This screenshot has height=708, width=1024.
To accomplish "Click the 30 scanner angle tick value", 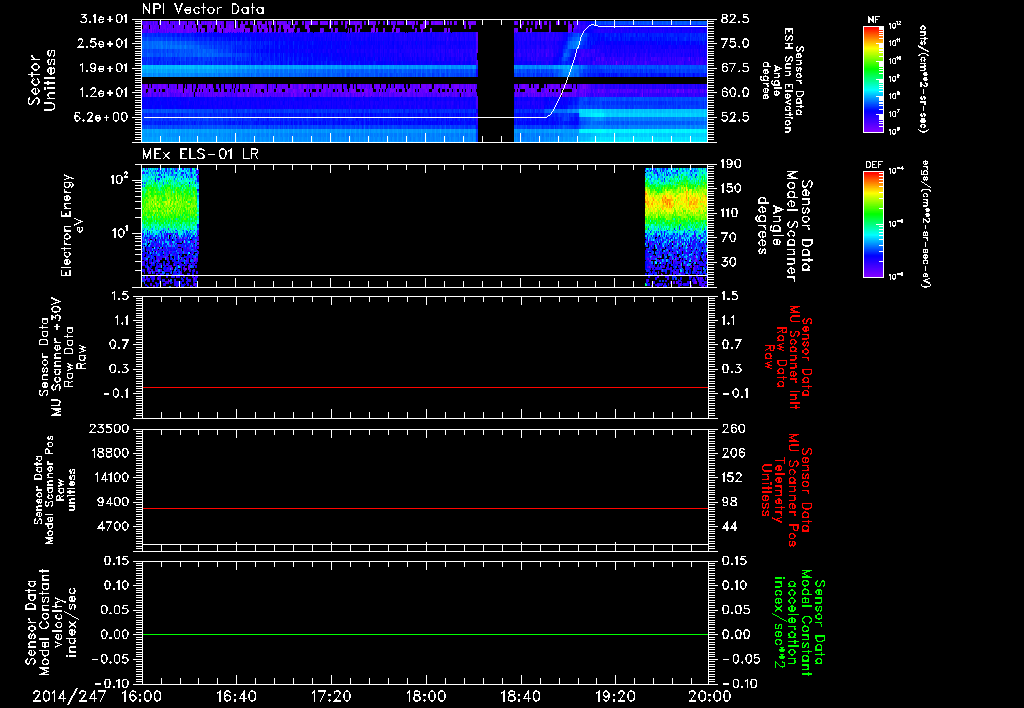I will coord(729,262).
